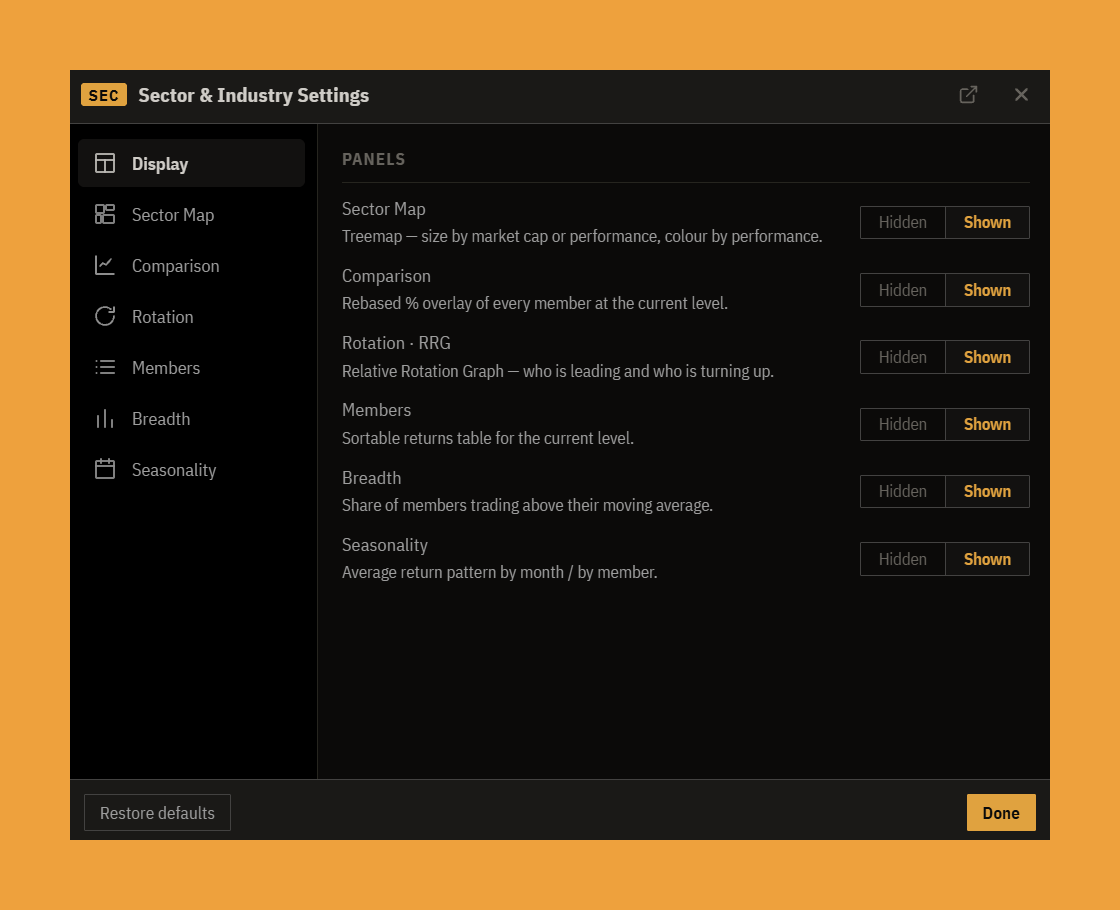The image size is (1120, 910).
Task: Close the Sector & Industry Settings dialog
Action: click(1021, 95)
